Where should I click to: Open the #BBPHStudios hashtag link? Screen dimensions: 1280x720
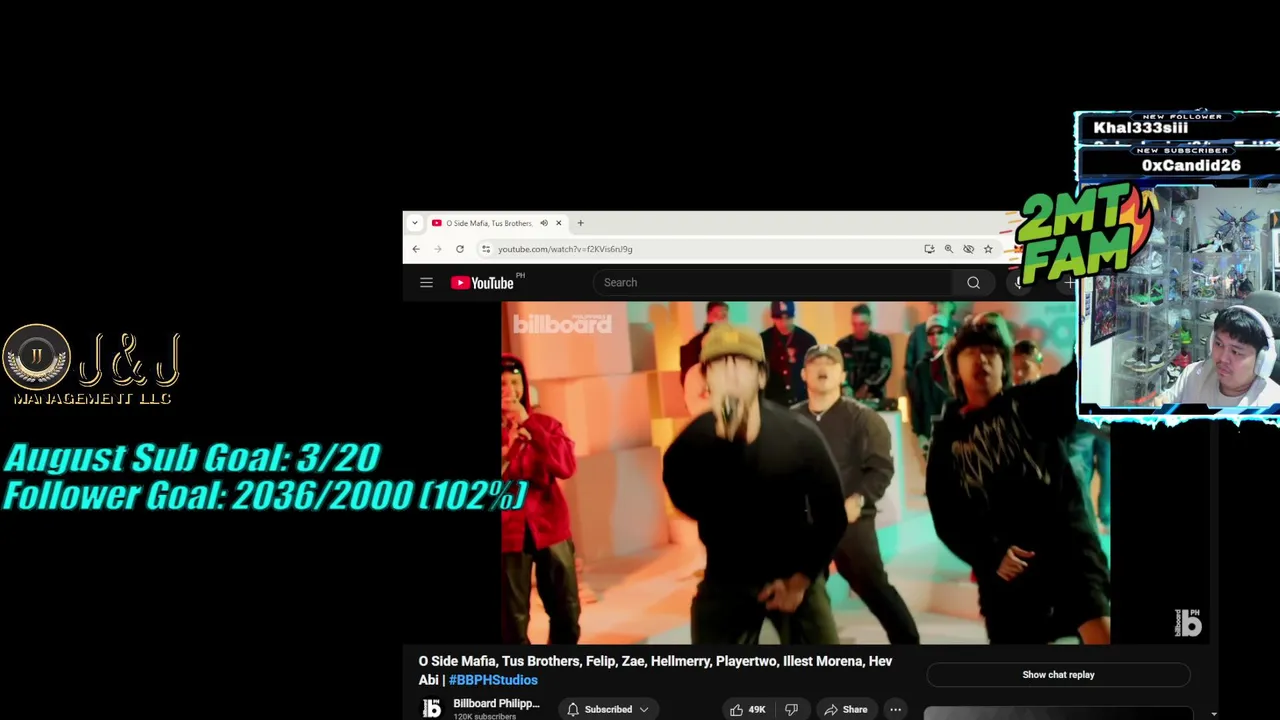click(x=493, y=680)
